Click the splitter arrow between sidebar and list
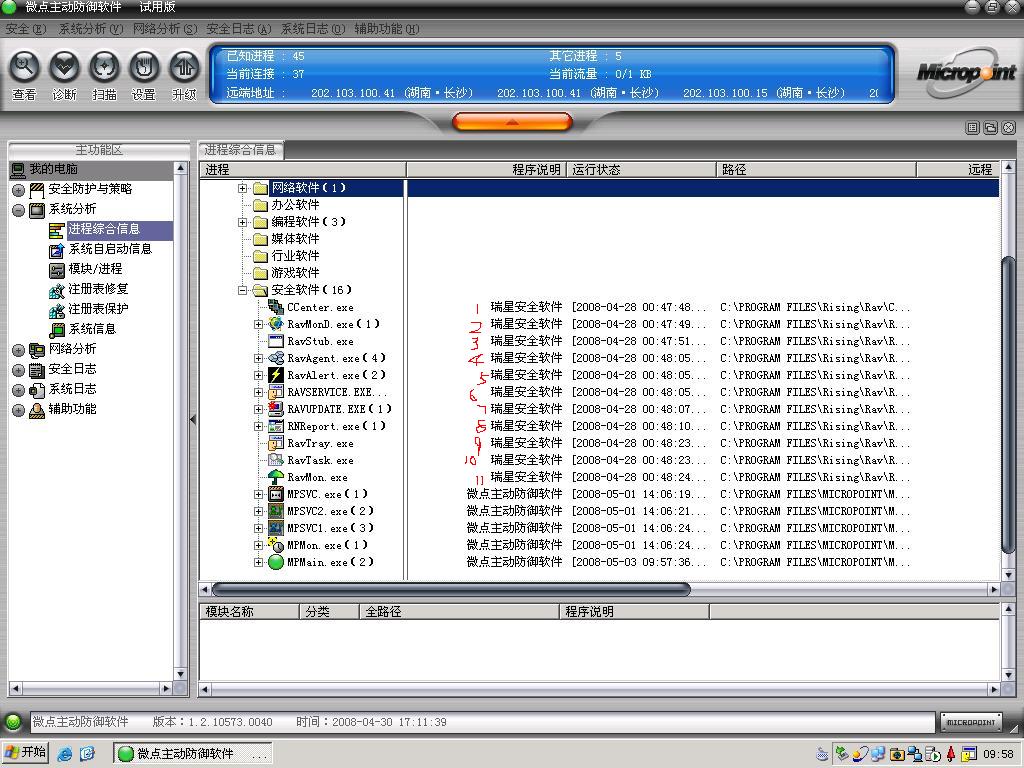The width and height of the screenshot is (1024, 768). click(193, 419)
